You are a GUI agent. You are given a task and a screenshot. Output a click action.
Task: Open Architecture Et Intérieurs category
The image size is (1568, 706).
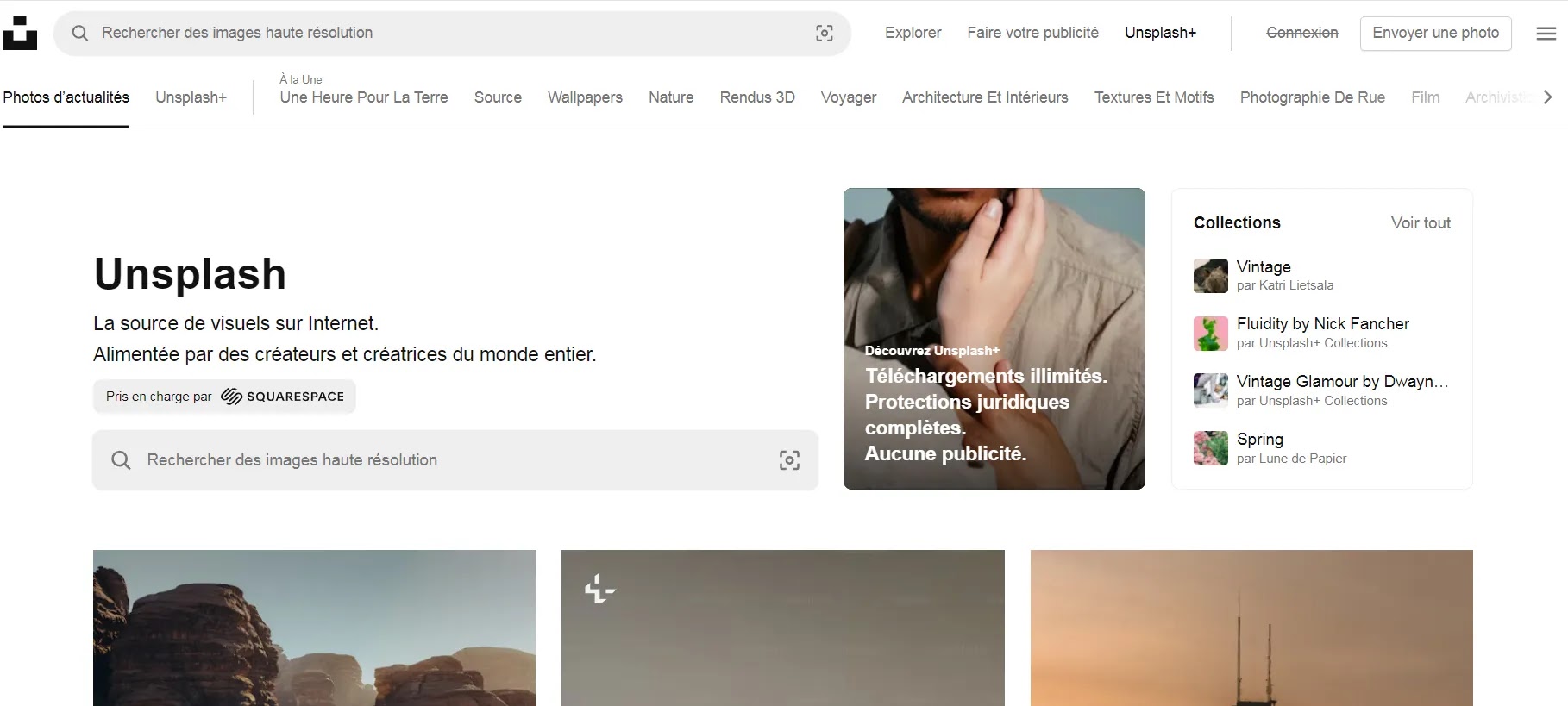[985, 97]
